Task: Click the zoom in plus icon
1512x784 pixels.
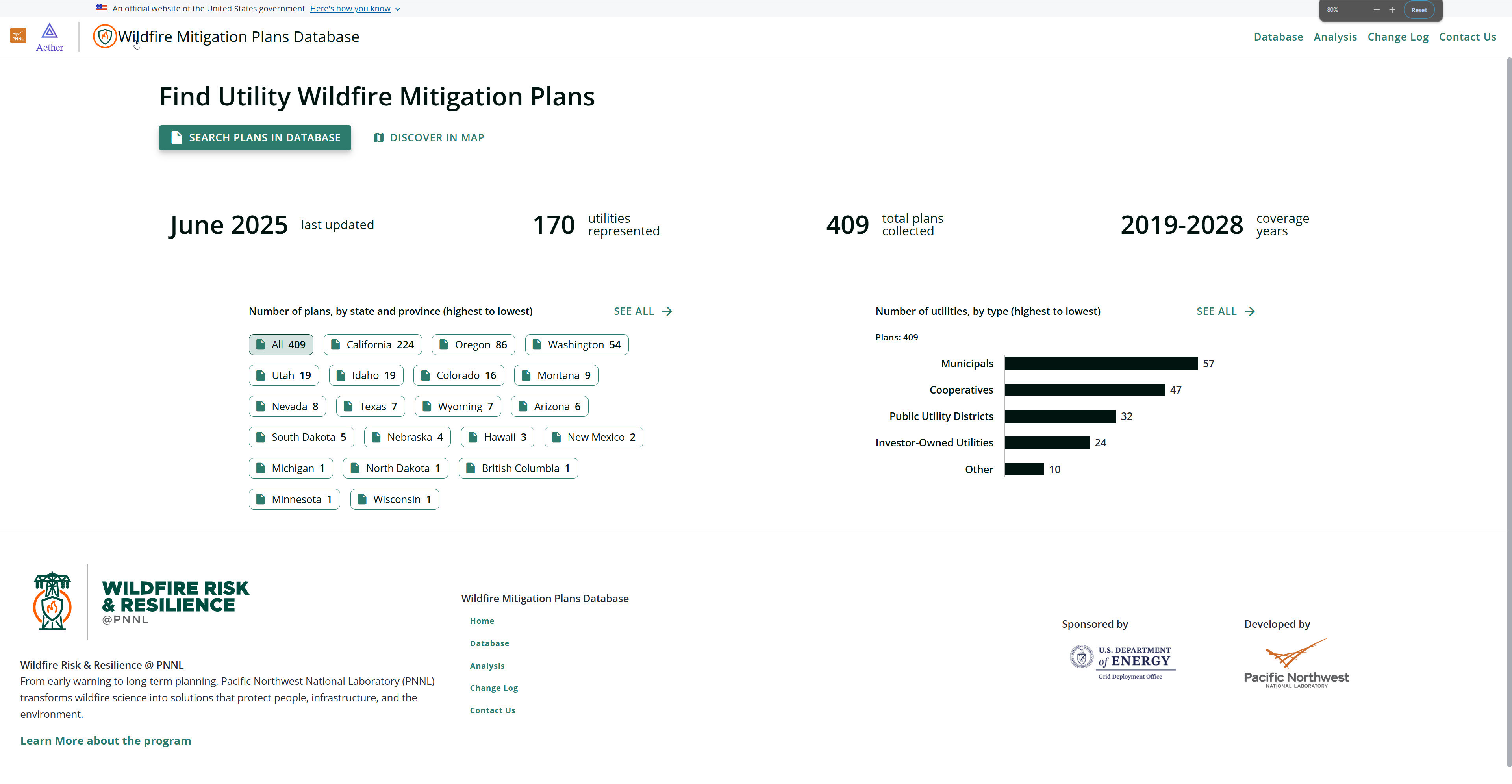Action: pos(1392,10)
